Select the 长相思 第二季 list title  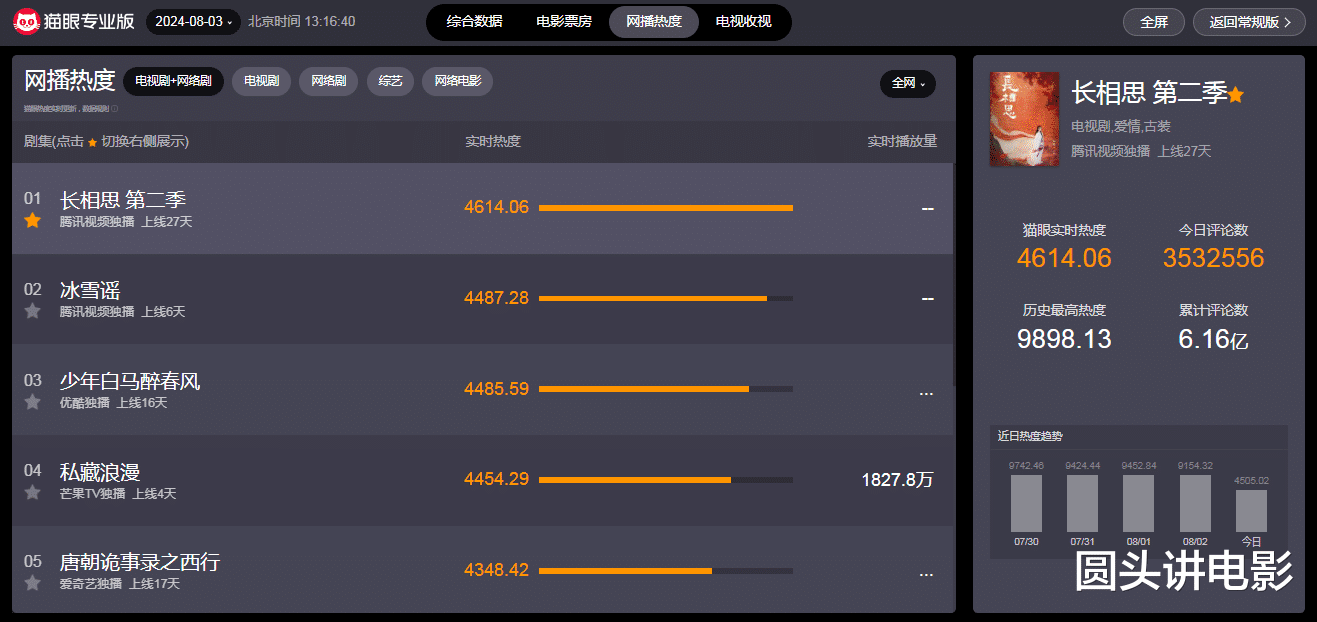[123, 200]
